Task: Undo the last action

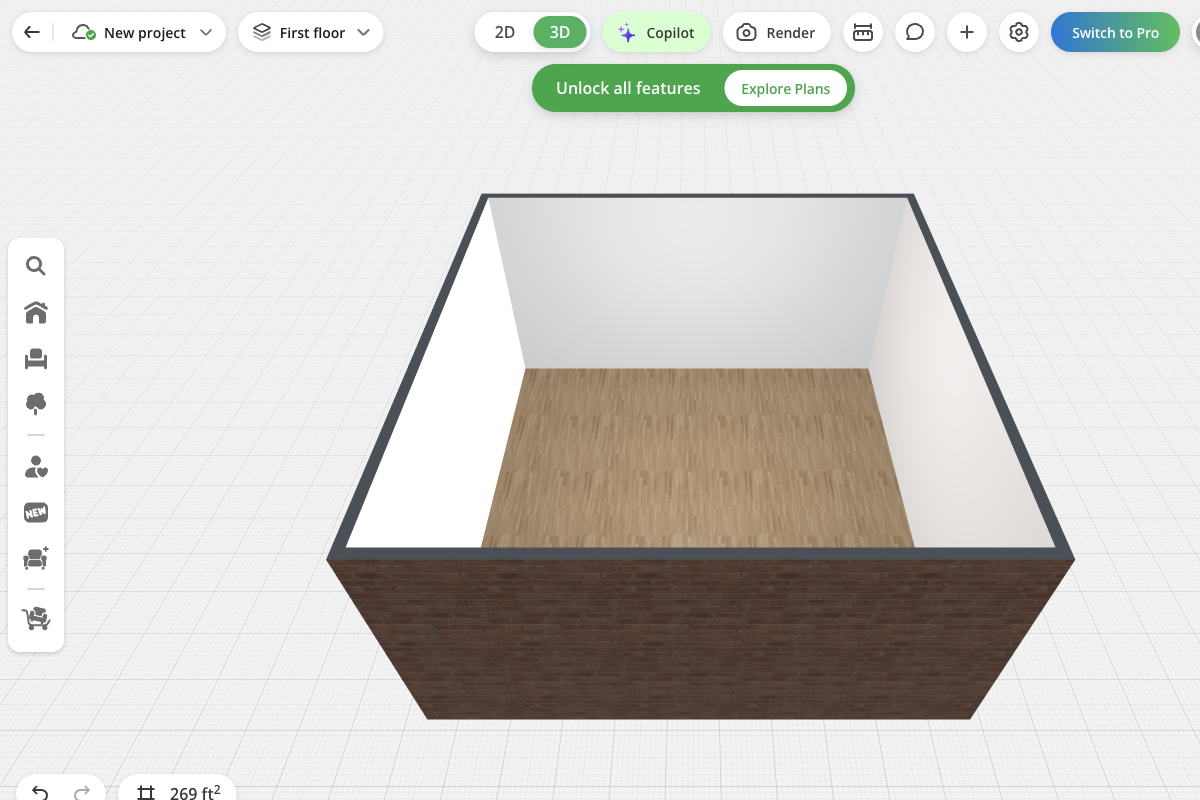Action: coord(40,792)
